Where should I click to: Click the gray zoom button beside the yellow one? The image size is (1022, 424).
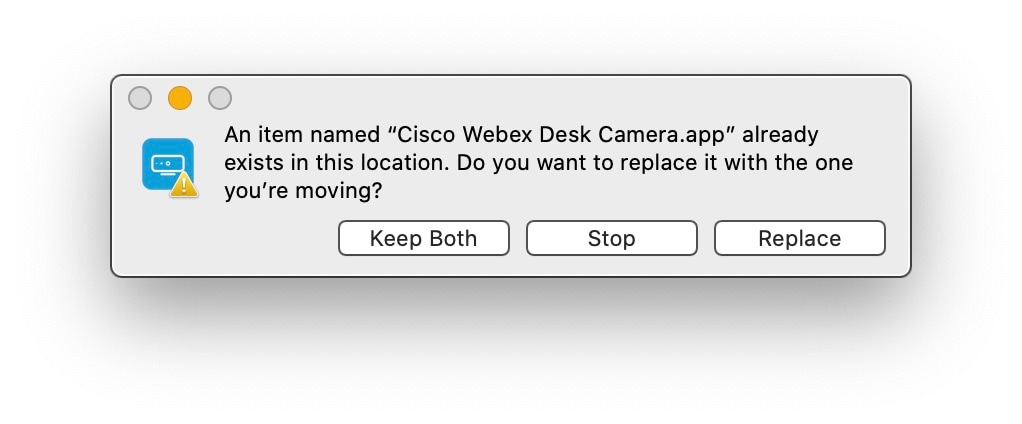(x=220, y=98)
